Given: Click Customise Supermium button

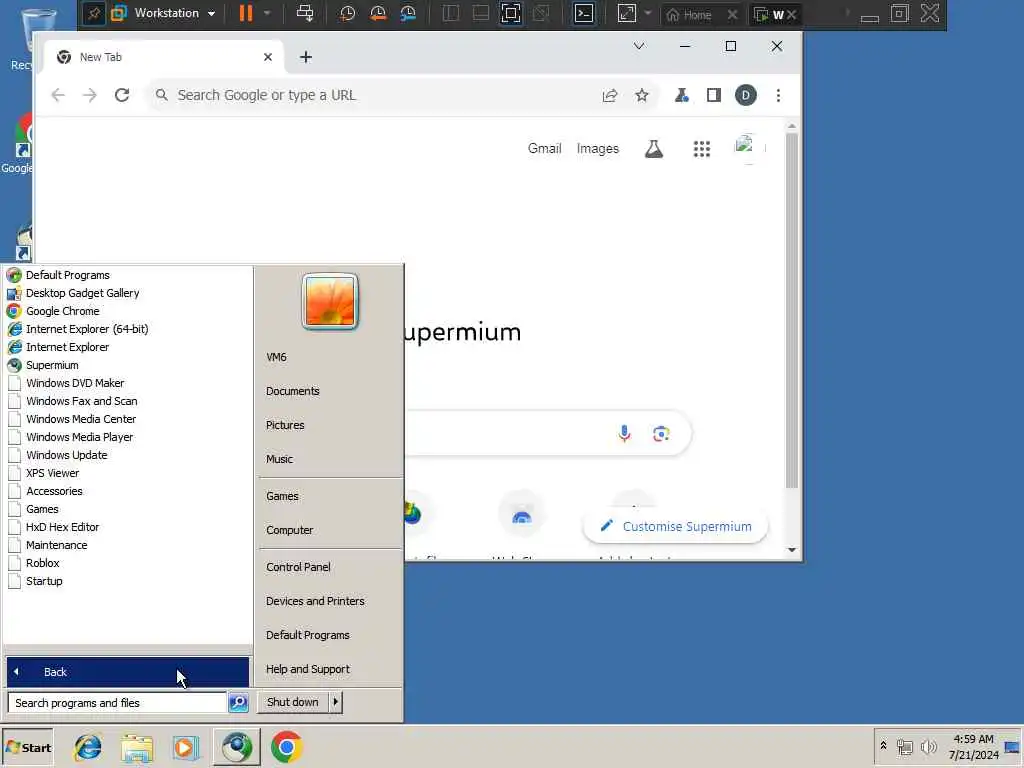Looking at the screenshot, I should coord(676,526).
